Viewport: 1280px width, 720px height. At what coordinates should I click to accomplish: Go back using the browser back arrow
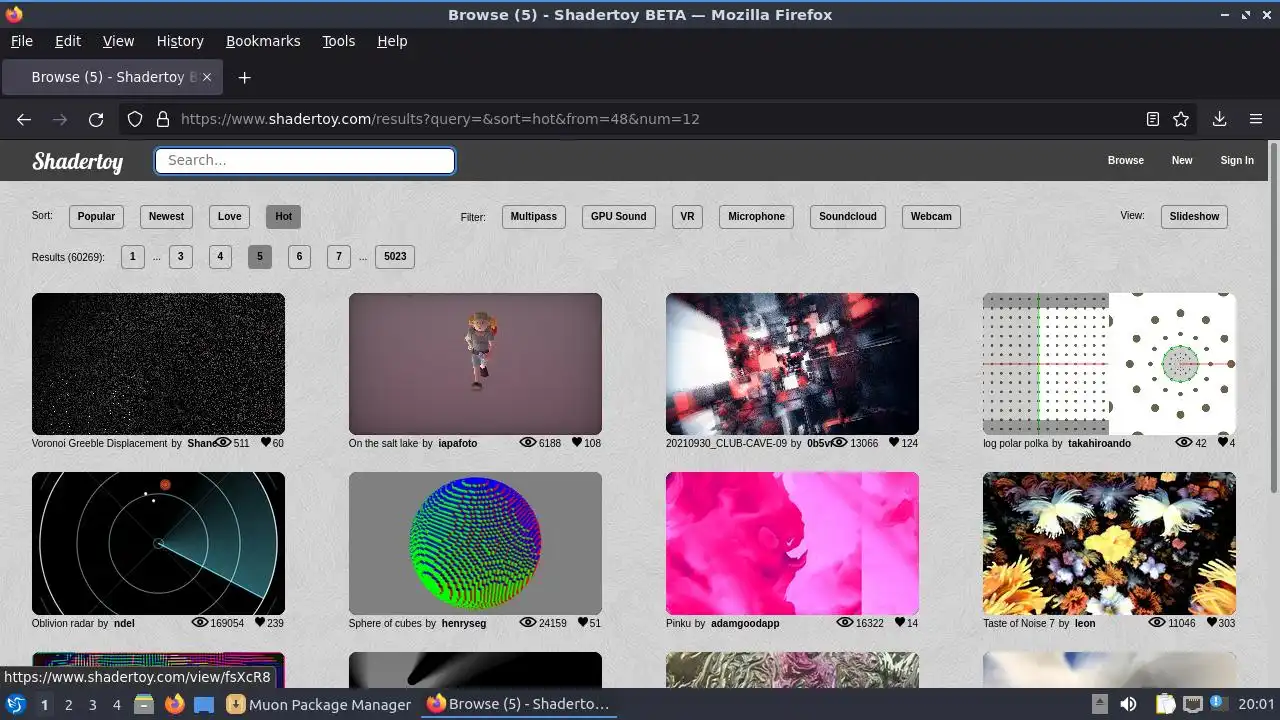click(x=24, y=119)
